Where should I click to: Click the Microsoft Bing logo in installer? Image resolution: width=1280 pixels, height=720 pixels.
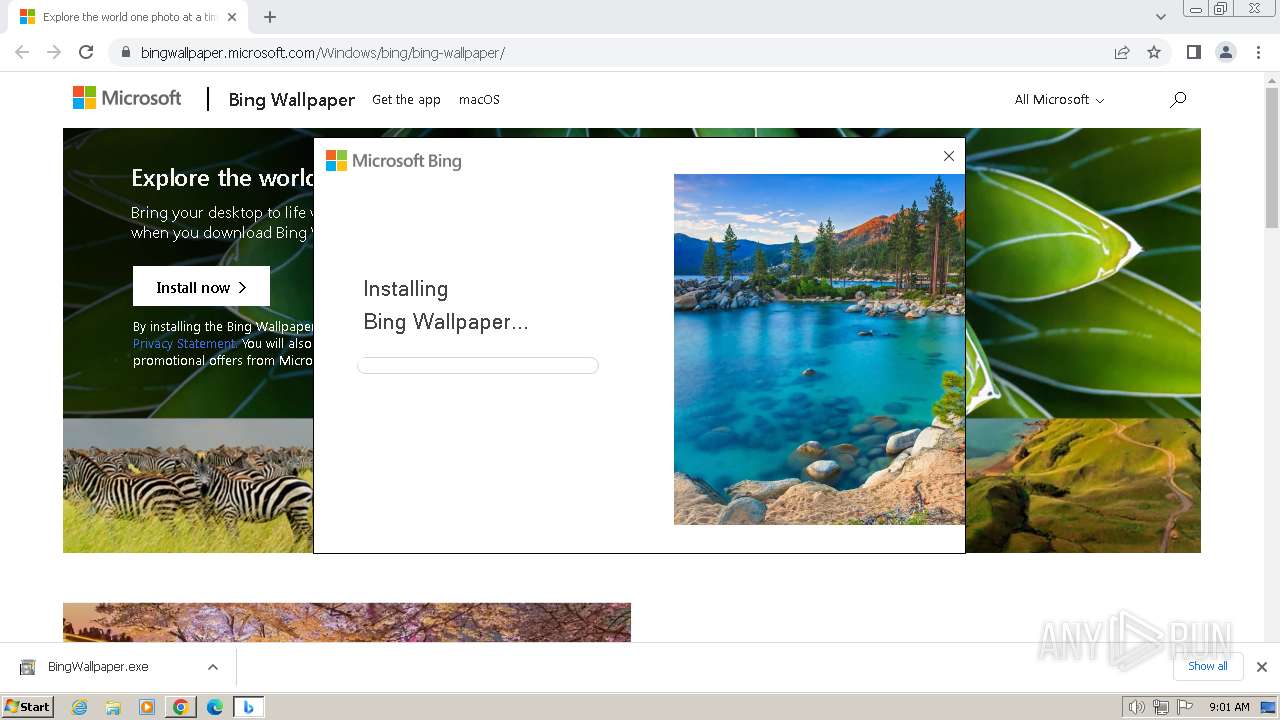[x=394, y=161]
